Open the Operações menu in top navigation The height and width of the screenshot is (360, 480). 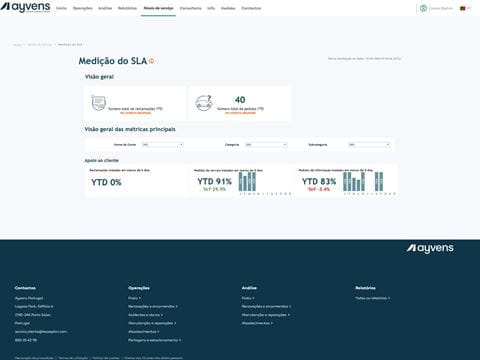[x=82, y=8]
